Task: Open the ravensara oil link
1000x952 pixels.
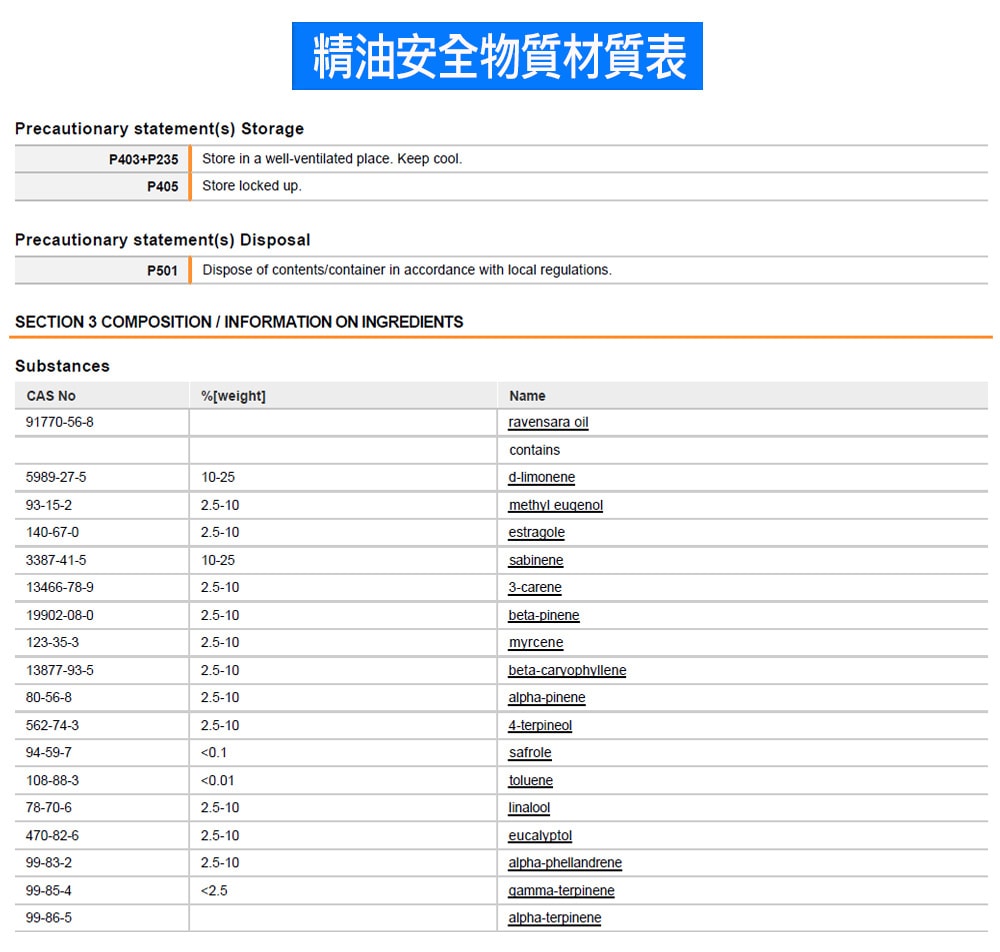Action: 548,422
